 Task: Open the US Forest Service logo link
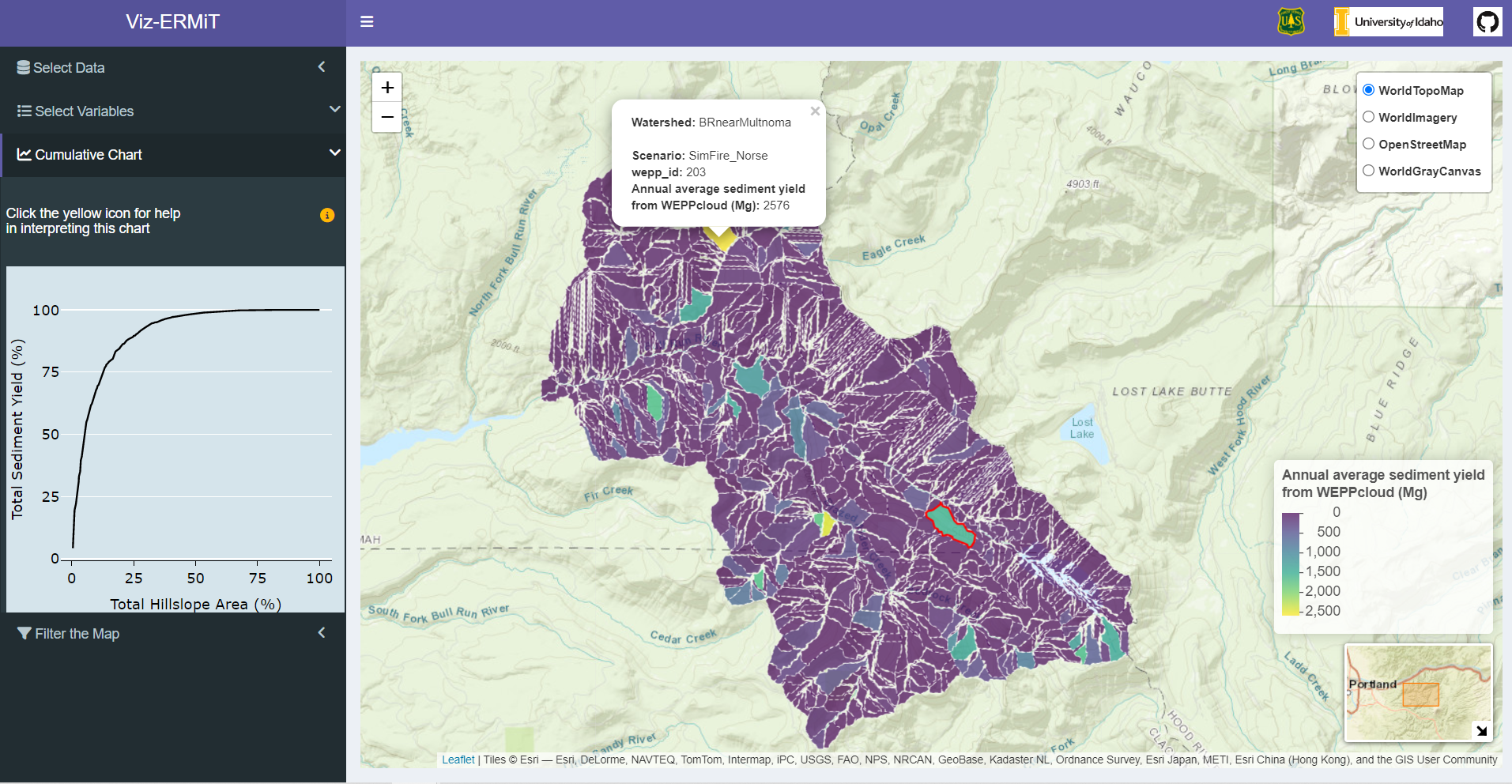1291,21
